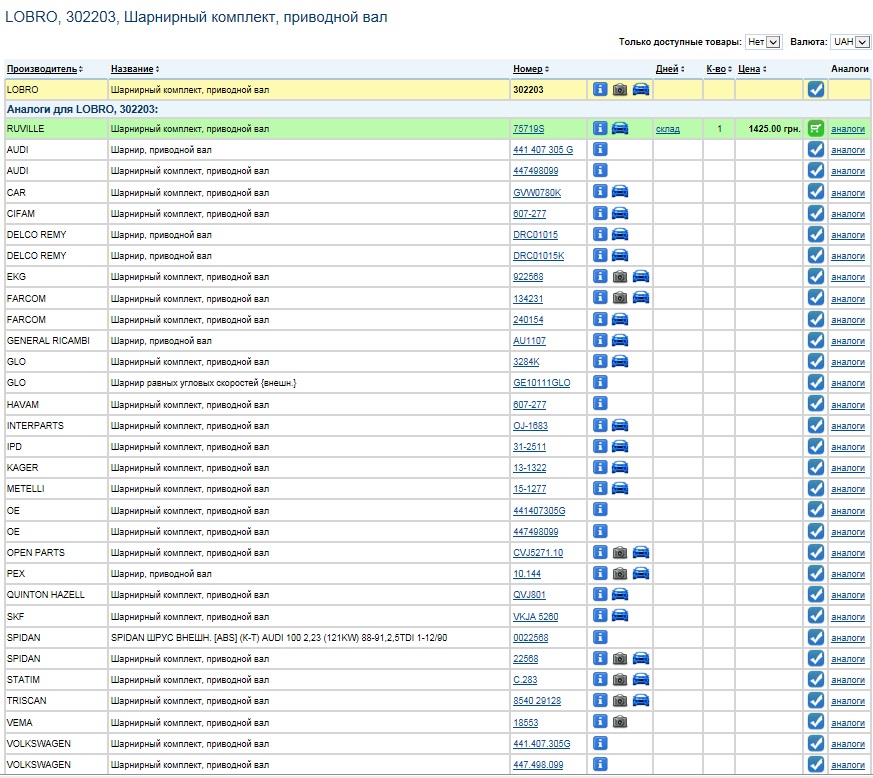Click the info icon in the RUVILLE row

[x=600, y=128]
